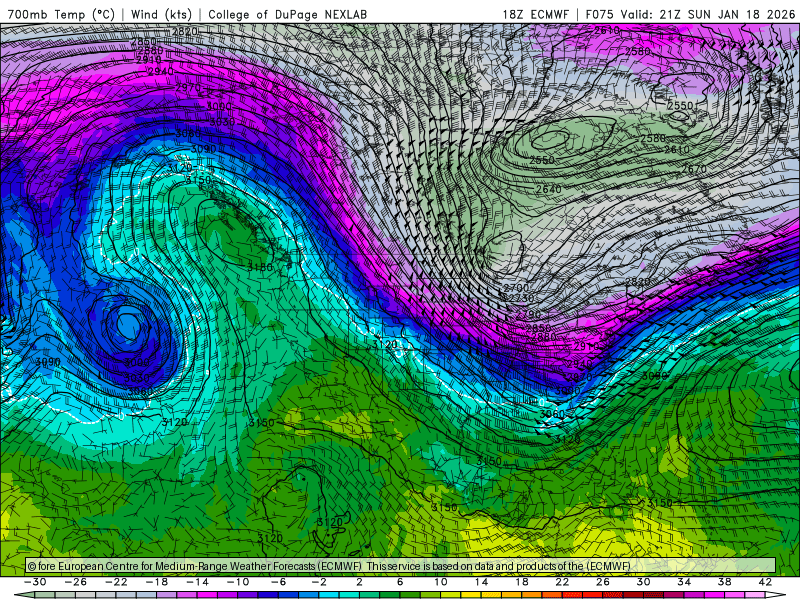Pick the 2790 height contour label
This screenshot has width=800, height=600.
(x=528, y=315)
